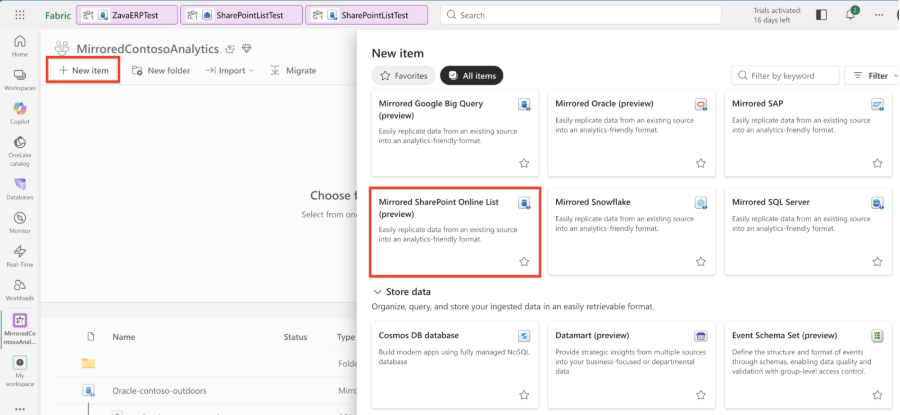Favorite the Event Schema Set card

878,394
